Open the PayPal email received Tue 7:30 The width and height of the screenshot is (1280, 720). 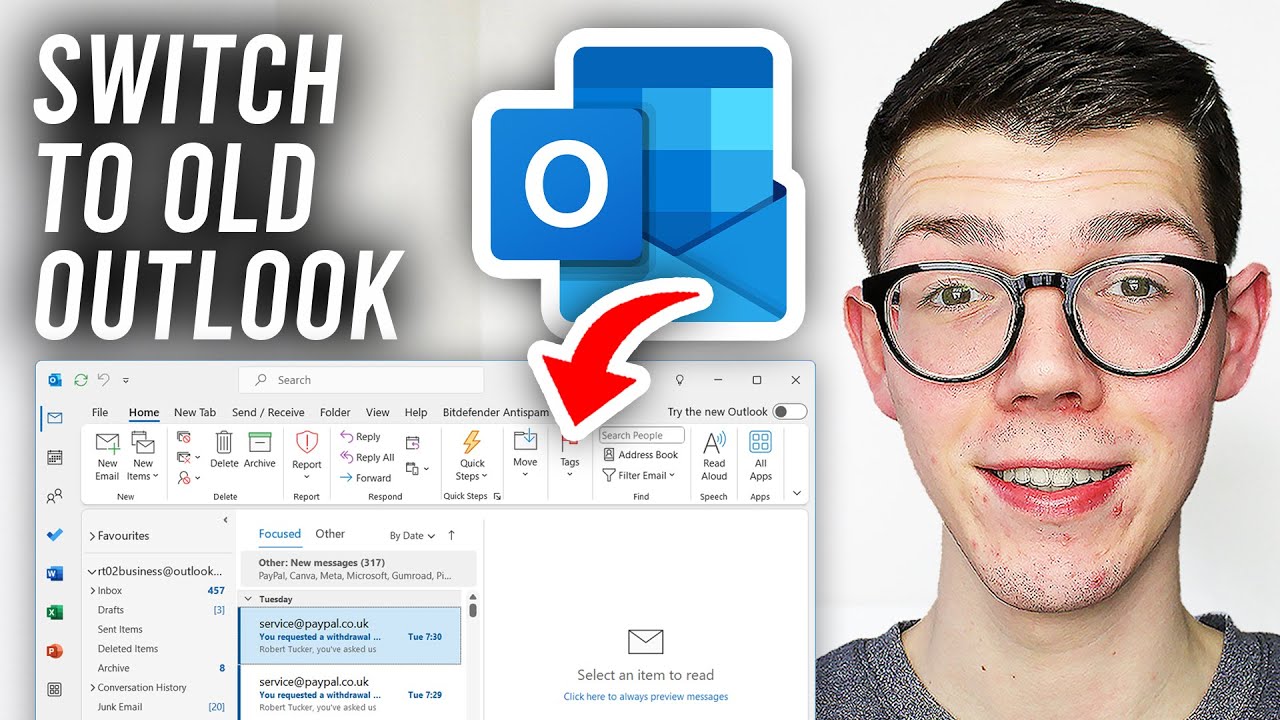click(x=350, y=636)
